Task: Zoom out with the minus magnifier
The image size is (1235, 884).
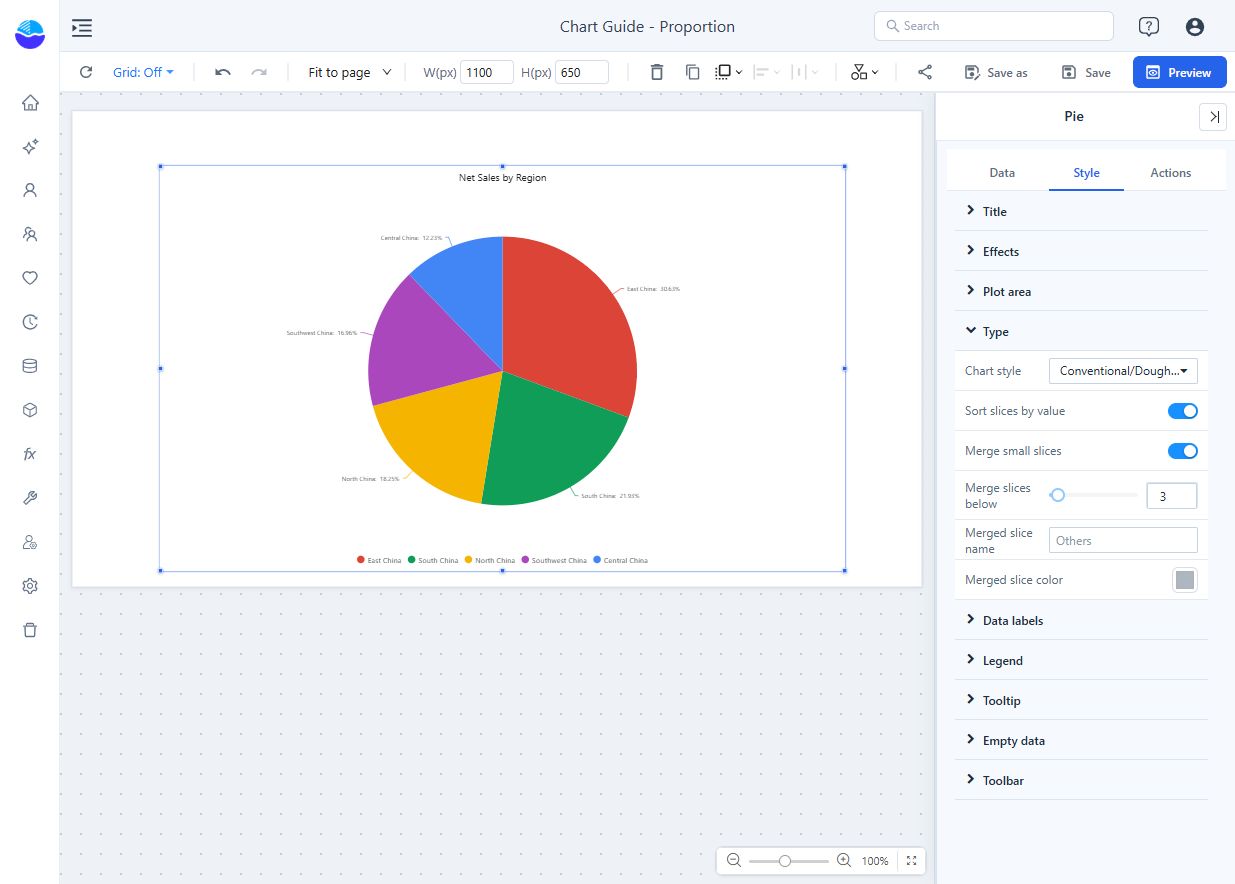Action: 734,861
